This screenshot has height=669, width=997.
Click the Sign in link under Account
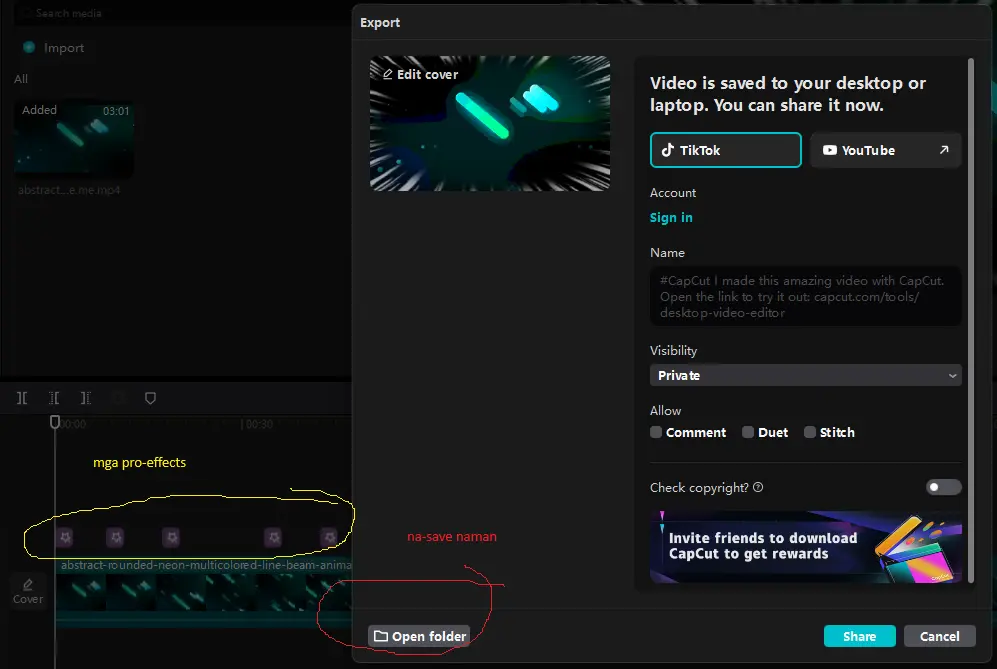[671, 217]
